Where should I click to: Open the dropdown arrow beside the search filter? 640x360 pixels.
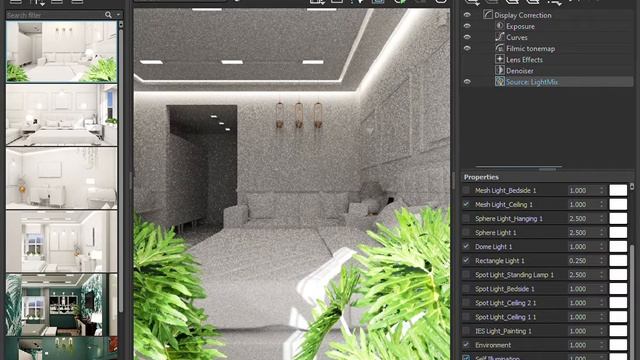pos(118,15)
